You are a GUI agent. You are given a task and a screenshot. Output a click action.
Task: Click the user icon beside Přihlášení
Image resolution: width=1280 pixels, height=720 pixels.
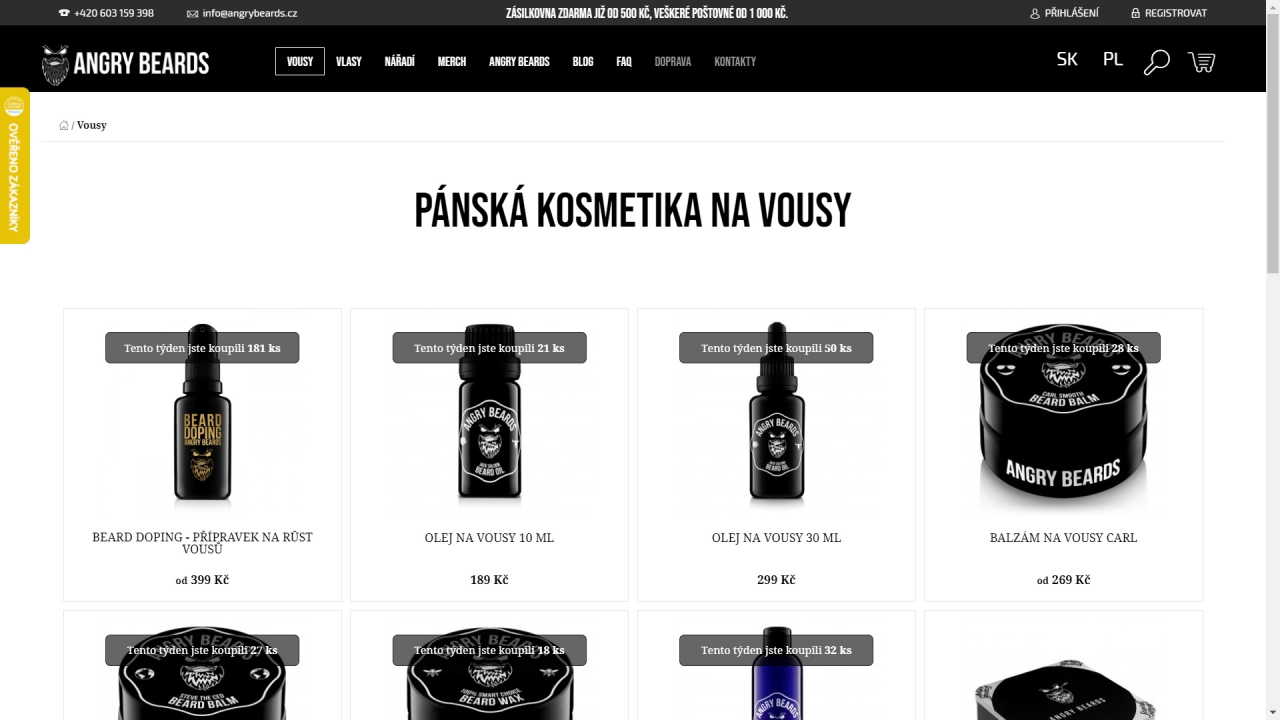point(1035,13)
